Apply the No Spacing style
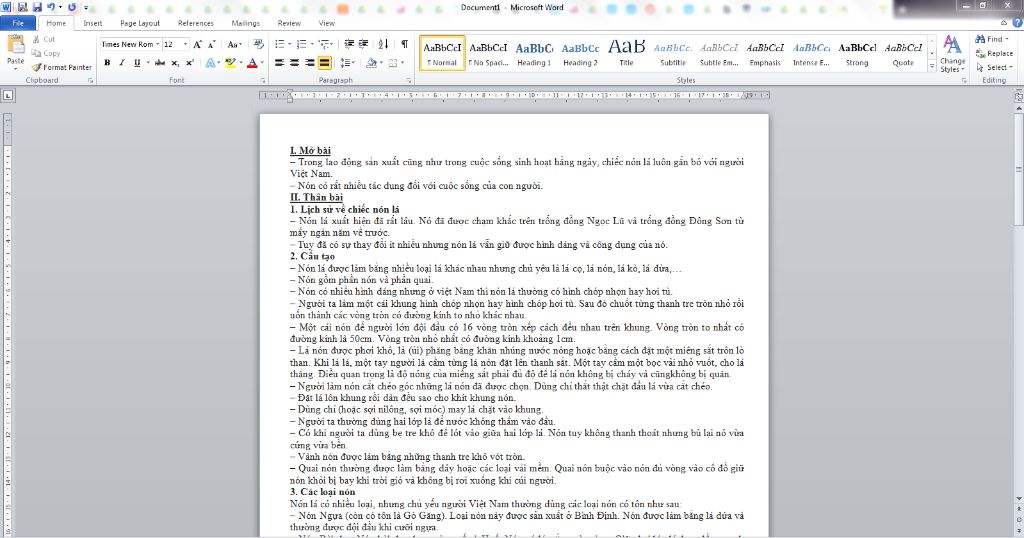This screenshot has width=1024, height=538. click(488, 53)
